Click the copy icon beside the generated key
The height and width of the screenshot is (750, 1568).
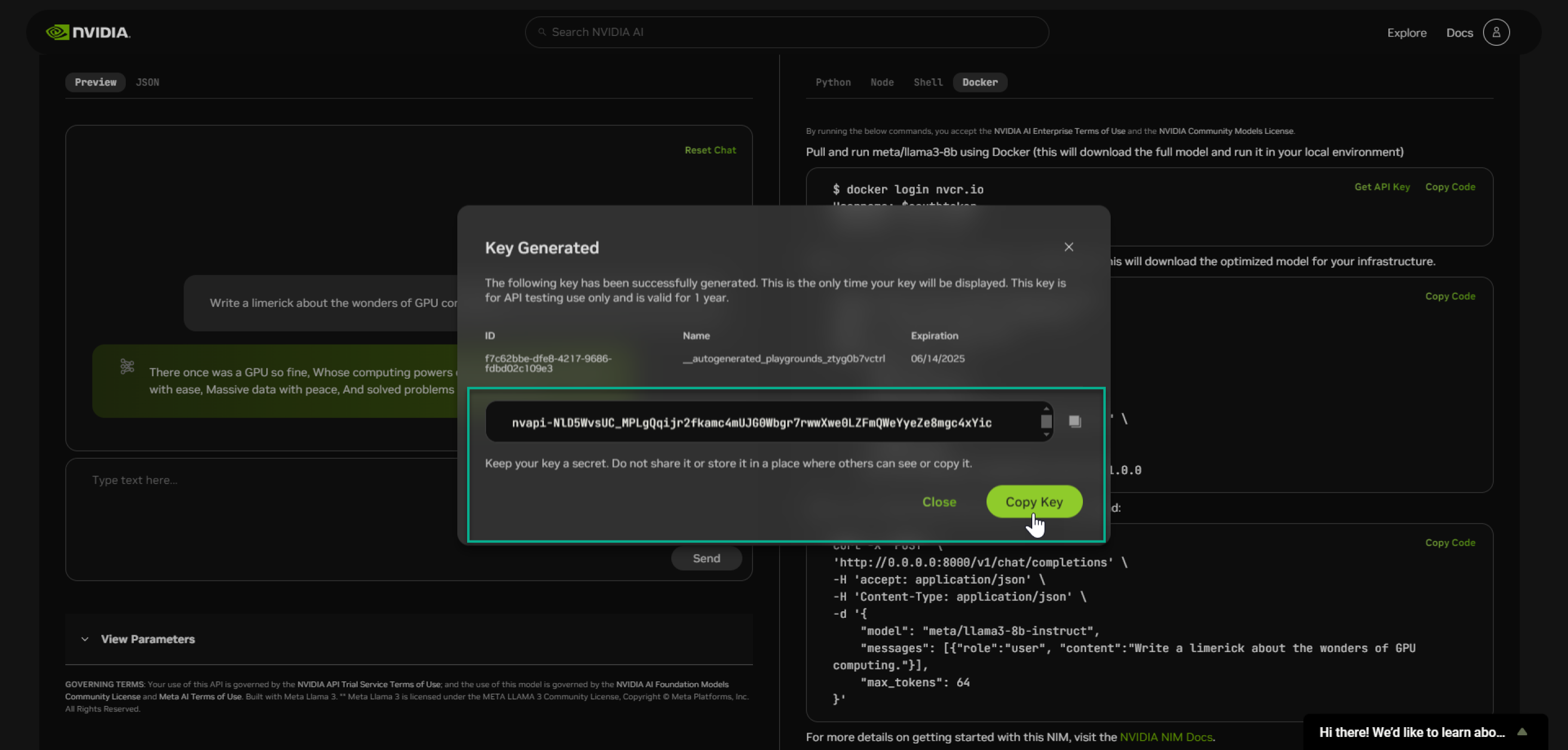[1074, 420]
